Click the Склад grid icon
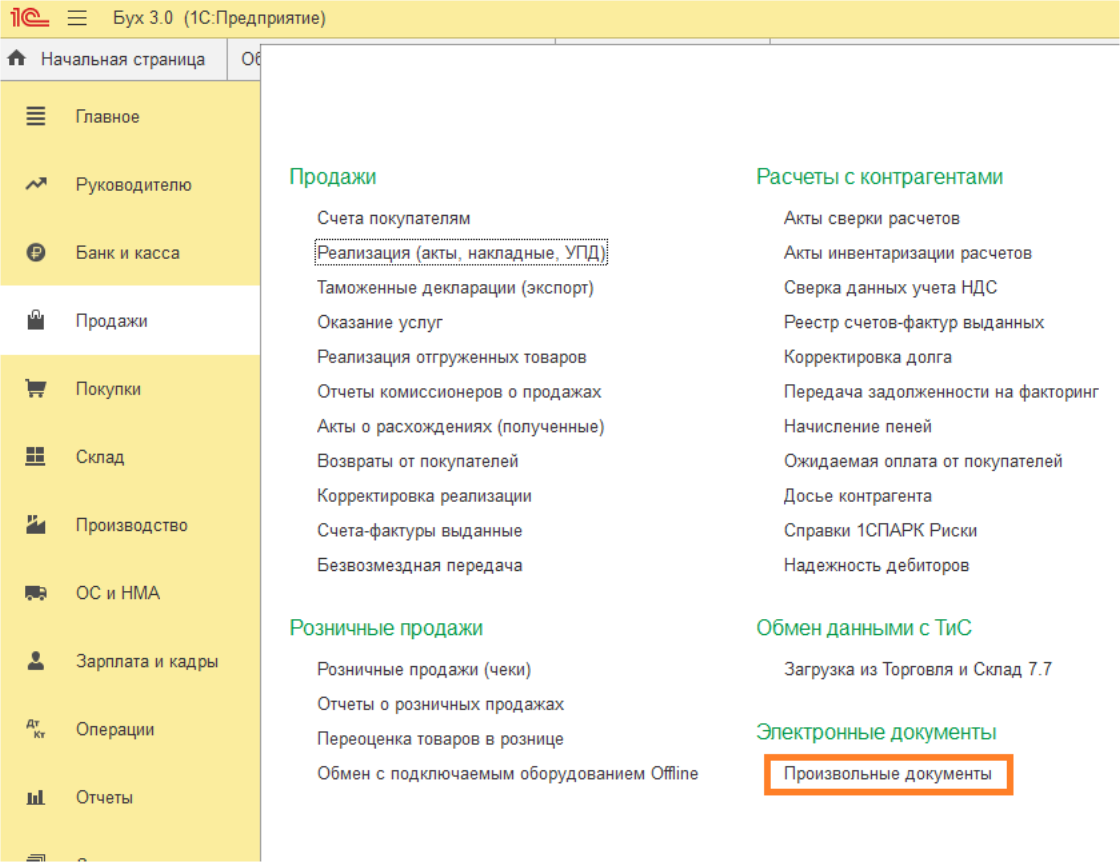Image resolution: width=1120 pixels, height=862 pixels. [36, 457]
